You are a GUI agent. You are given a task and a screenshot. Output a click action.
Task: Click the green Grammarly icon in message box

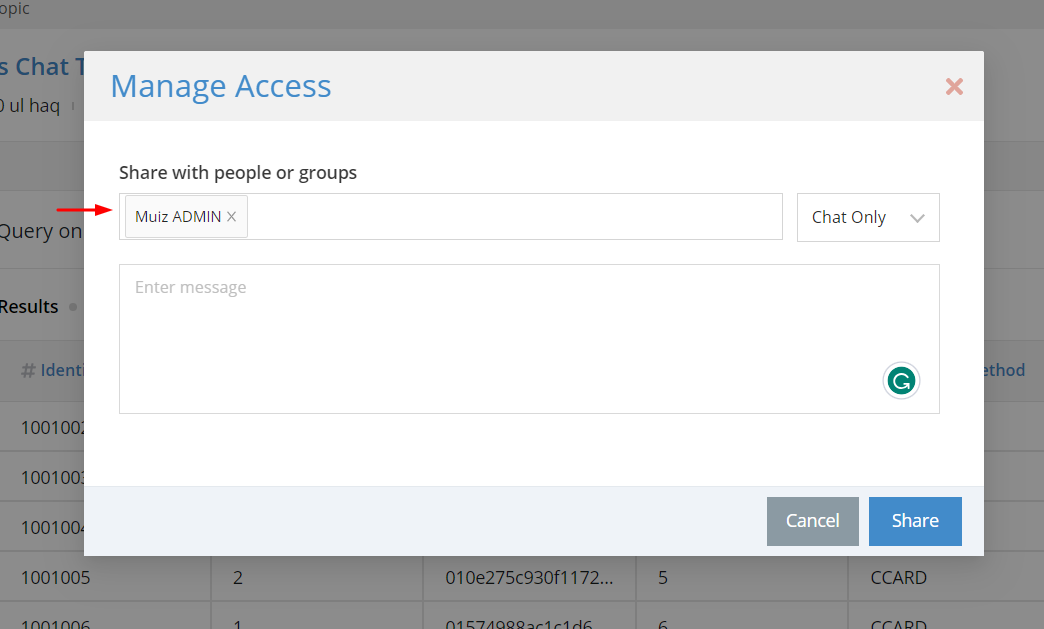click(x=901, y=381)
